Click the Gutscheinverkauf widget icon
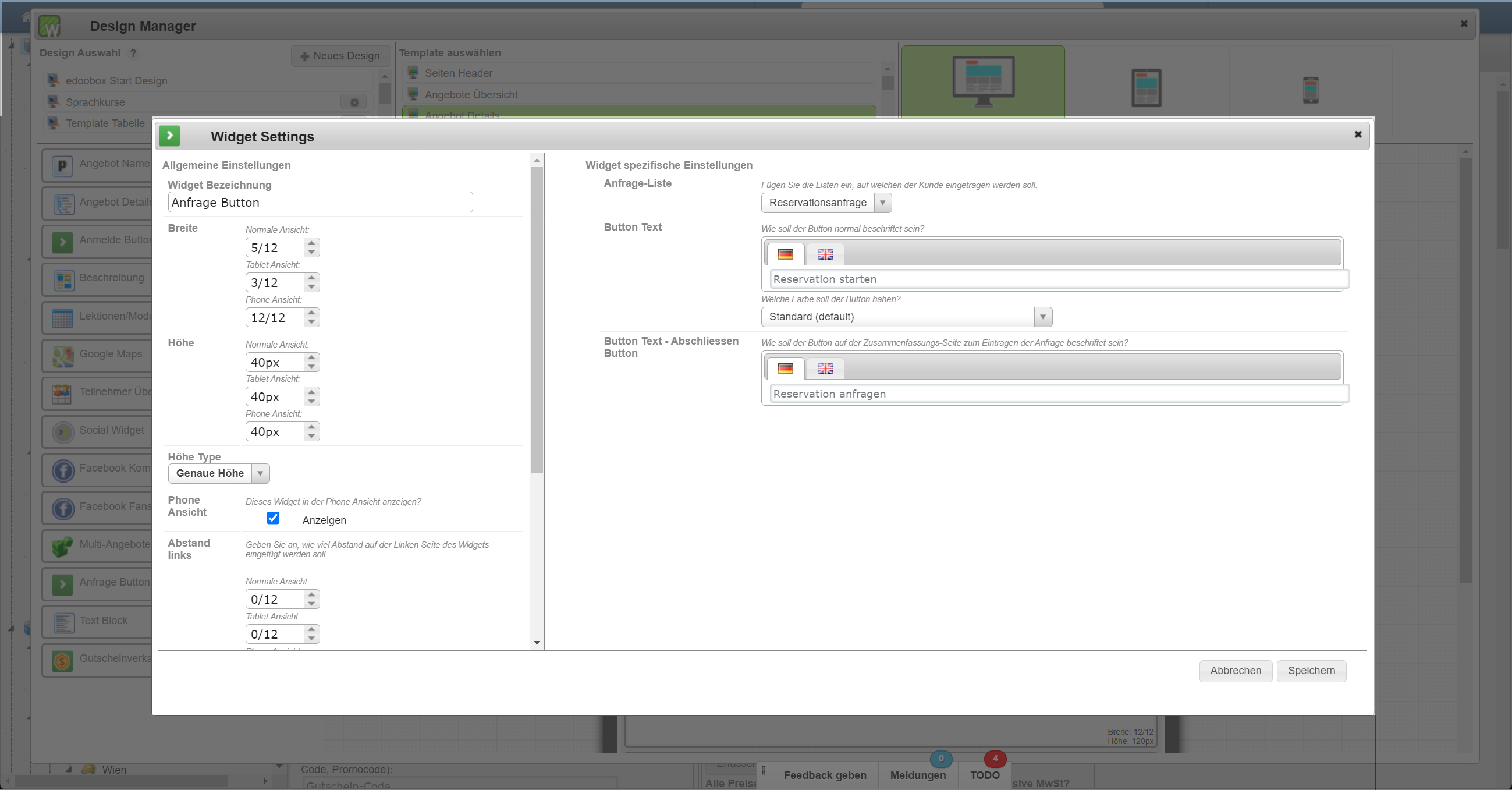 [x=63, y=660]
